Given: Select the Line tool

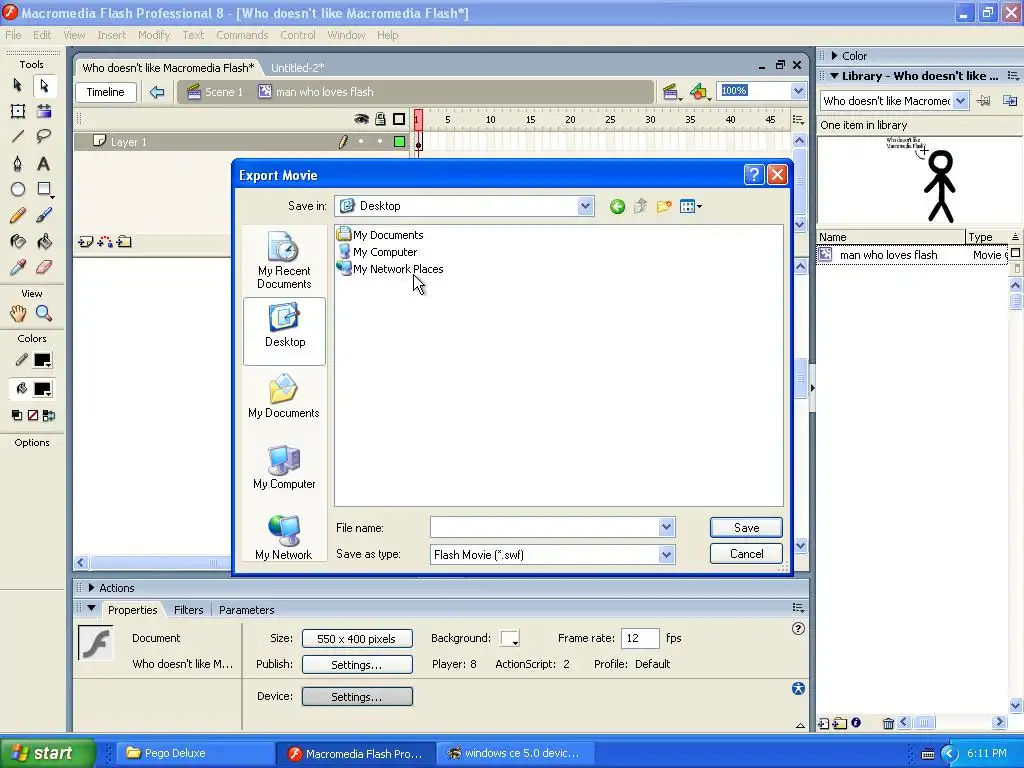Looking at the screenshot, I should click(18, 136).
